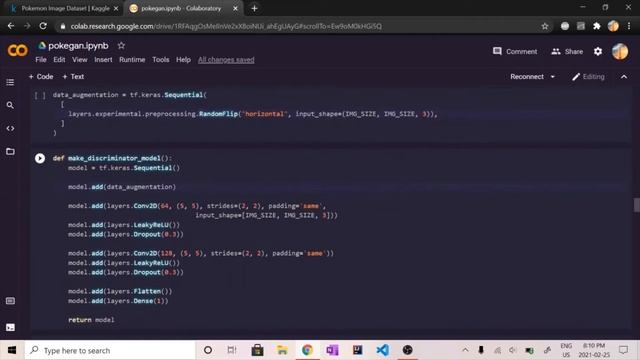
Task: Open the File menu
Action: [x=41, y=60]
